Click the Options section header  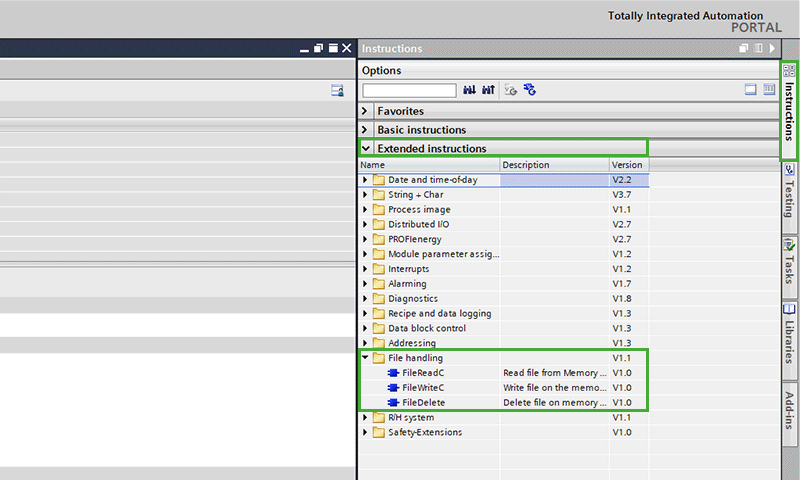568,70
